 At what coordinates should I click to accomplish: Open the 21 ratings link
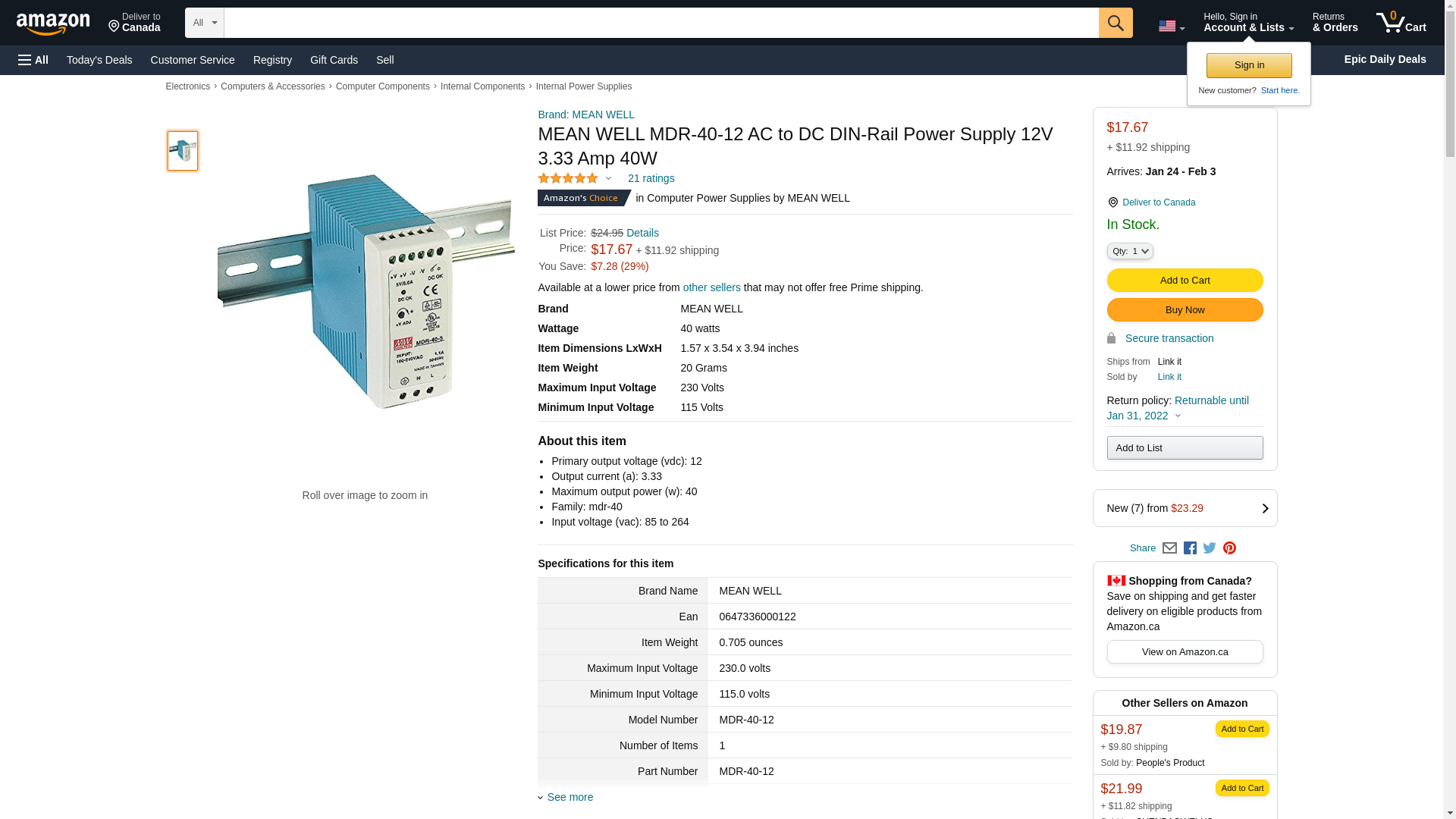click(x=651, y=178)
